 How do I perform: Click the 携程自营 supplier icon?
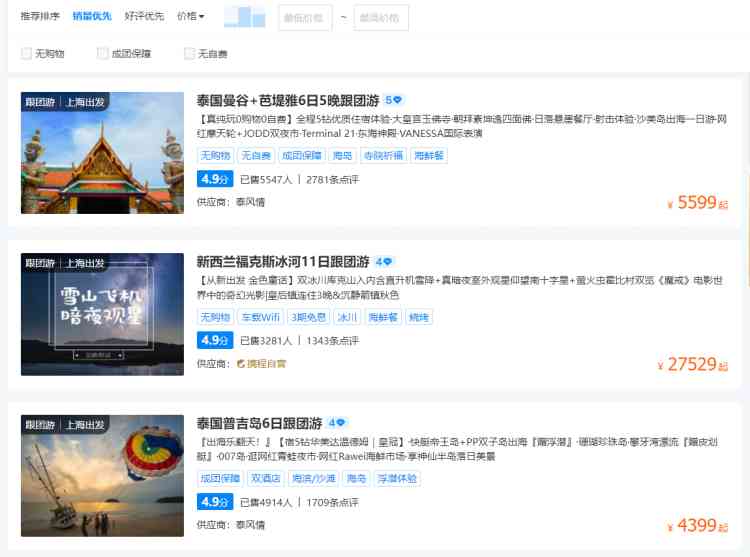[241, 364]
